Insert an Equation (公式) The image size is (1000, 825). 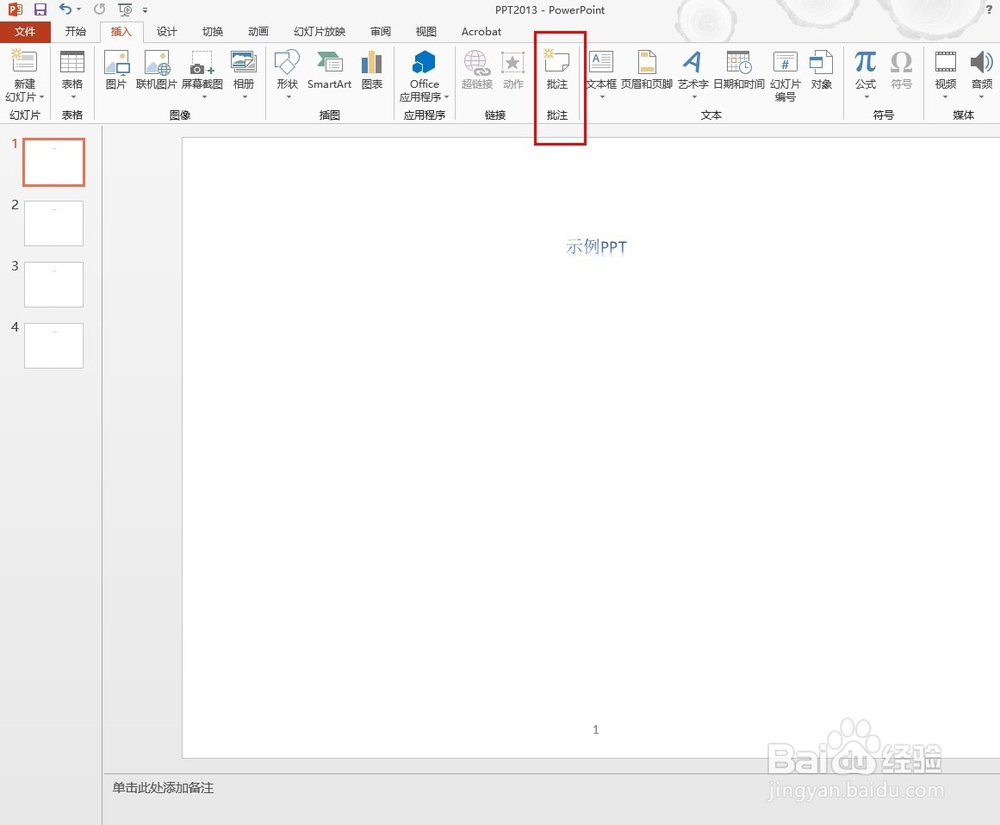point(865,62)
